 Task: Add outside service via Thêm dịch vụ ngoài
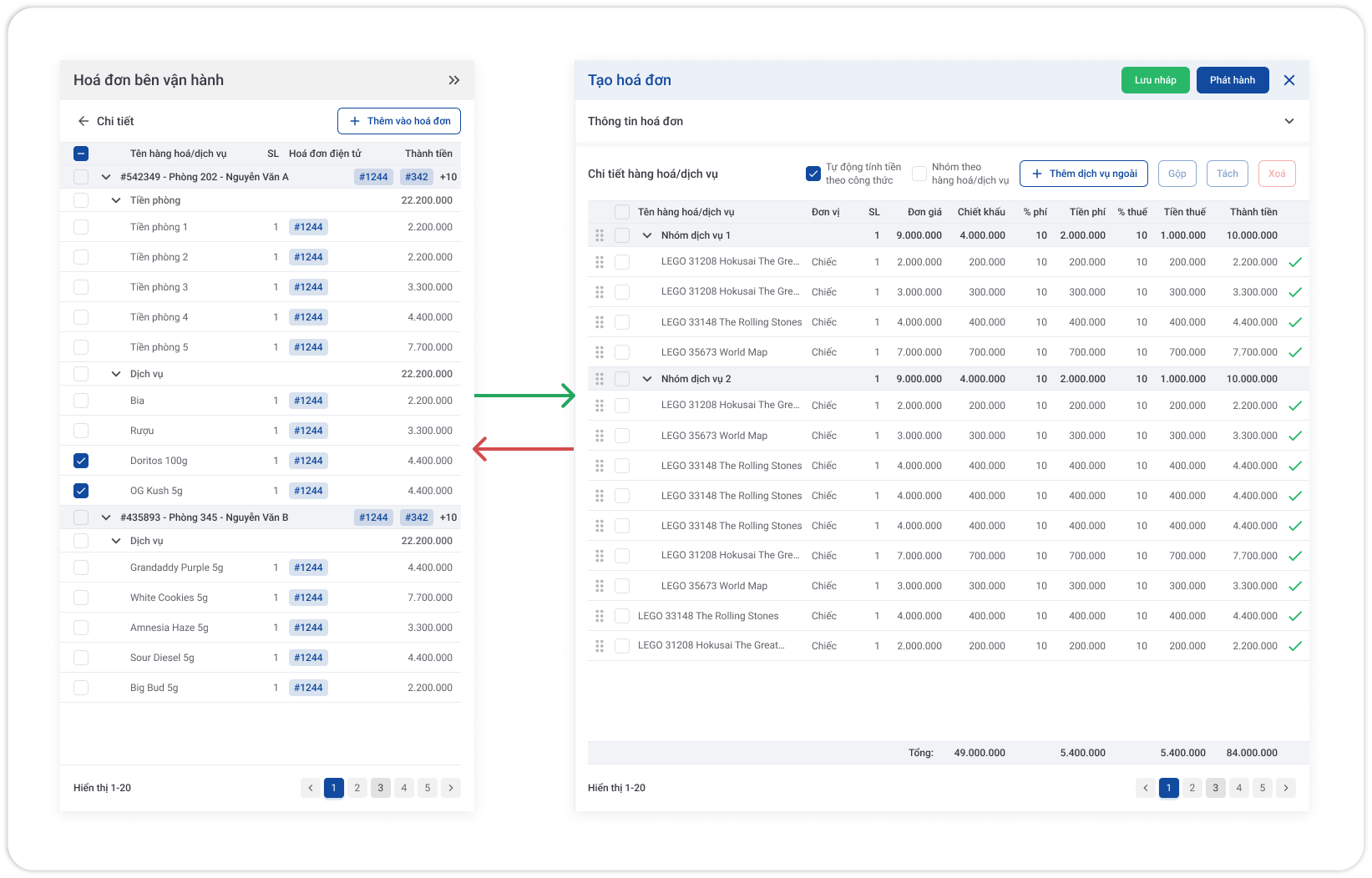(x=1084, y=174)
